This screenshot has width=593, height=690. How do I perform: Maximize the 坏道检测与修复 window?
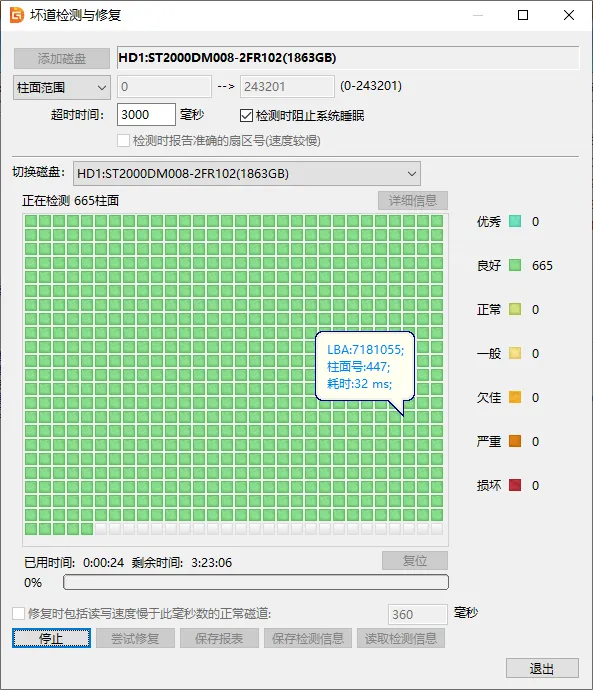click(x=523, y=15)
